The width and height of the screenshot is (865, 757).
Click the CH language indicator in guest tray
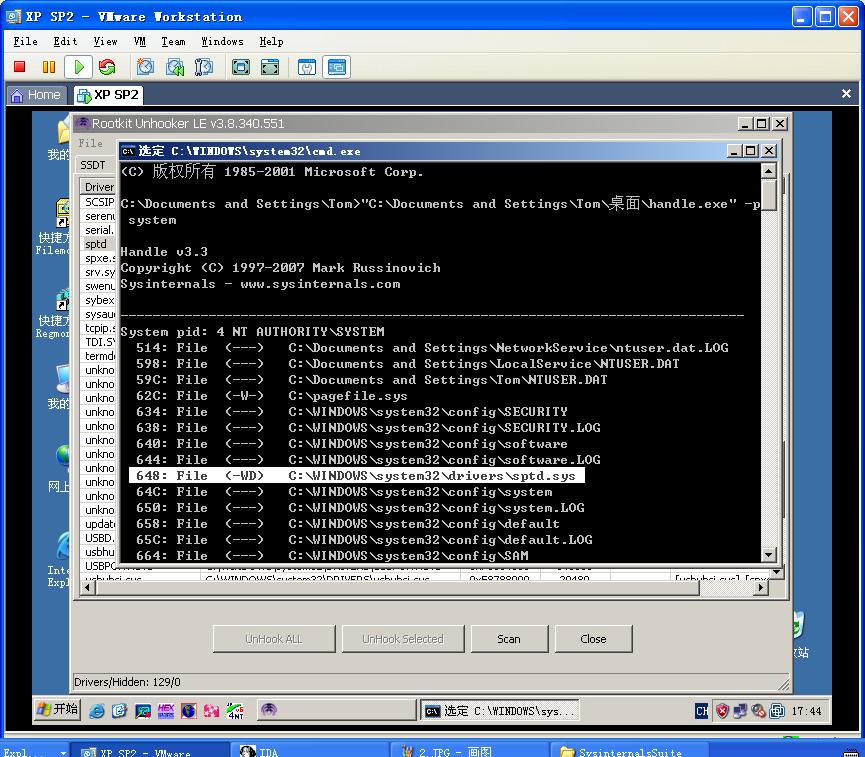(x=702, y=711)
